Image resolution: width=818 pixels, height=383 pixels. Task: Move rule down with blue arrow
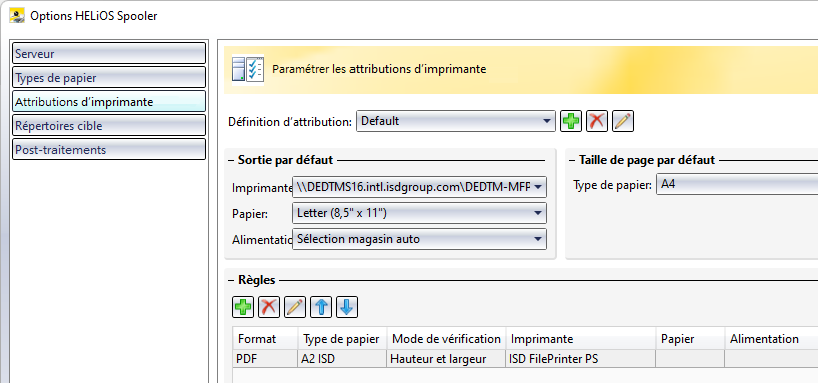(x=347, y=307)
